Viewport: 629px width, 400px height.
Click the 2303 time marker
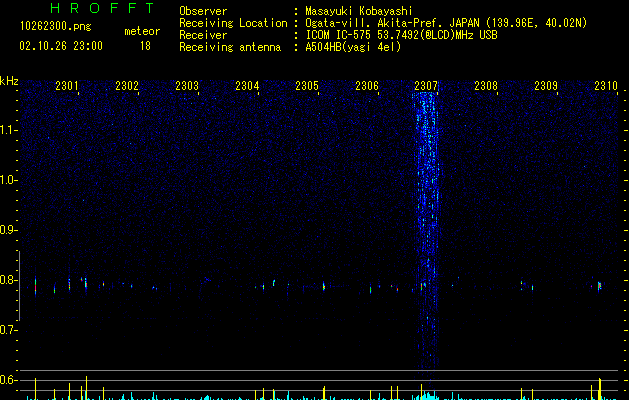click(x=187, y=85)
